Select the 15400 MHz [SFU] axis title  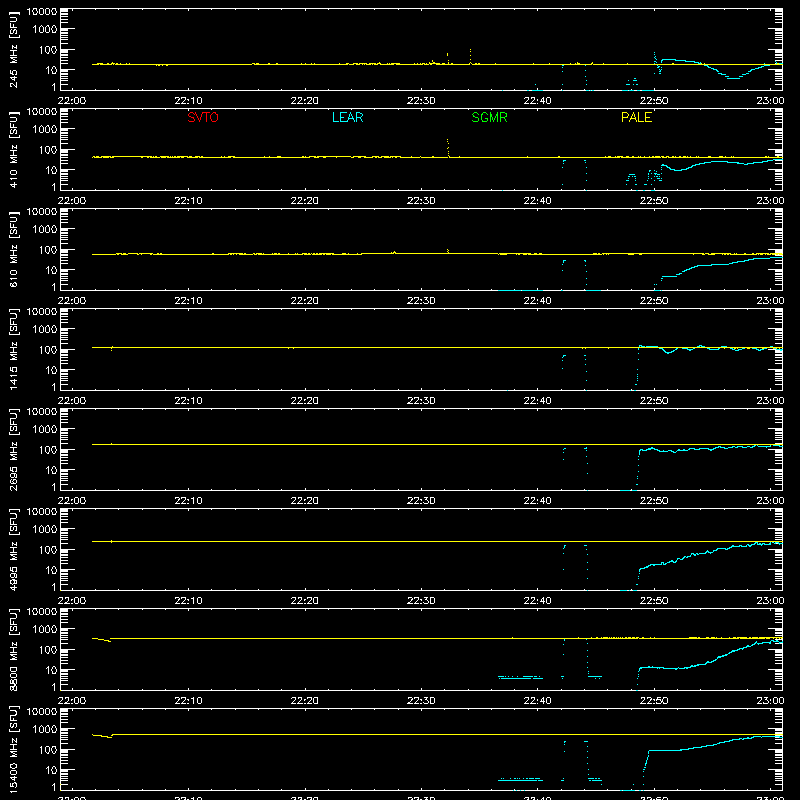[13, 749]
